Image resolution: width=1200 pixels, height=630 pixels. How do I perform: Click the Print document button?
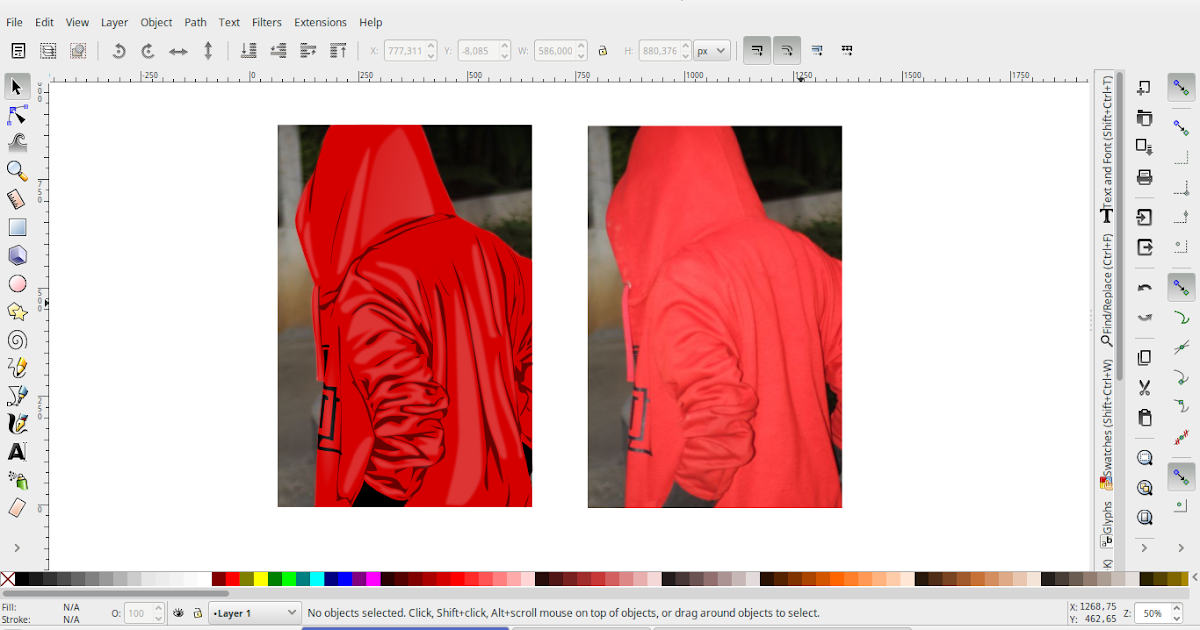1144,177
